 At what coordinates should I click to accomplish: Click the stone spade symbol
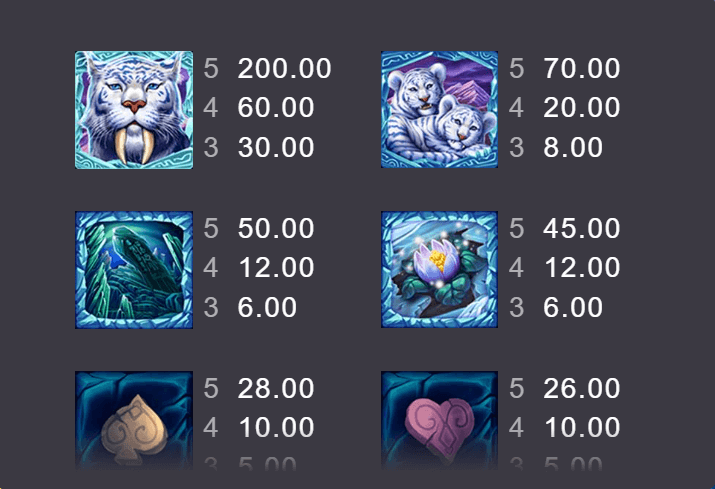[x=134, y=420]
